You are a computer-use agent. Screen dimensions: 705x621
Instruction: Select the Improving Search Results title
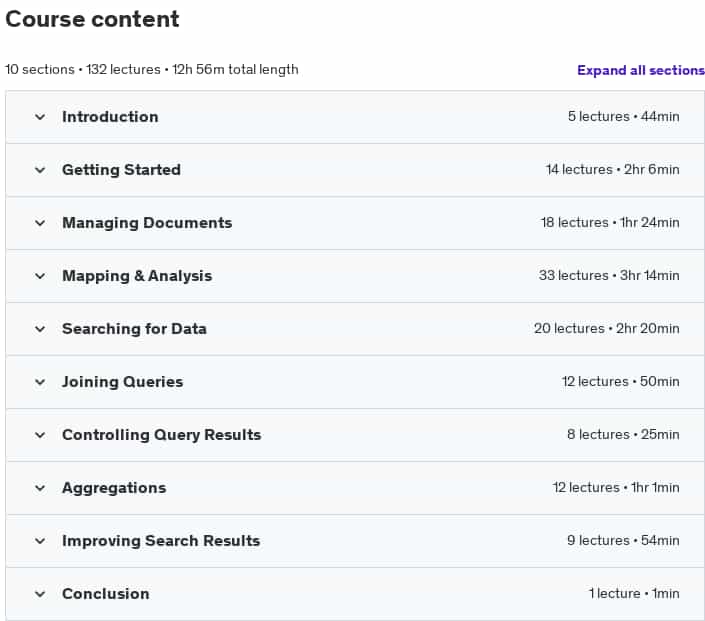coord(161,541)
